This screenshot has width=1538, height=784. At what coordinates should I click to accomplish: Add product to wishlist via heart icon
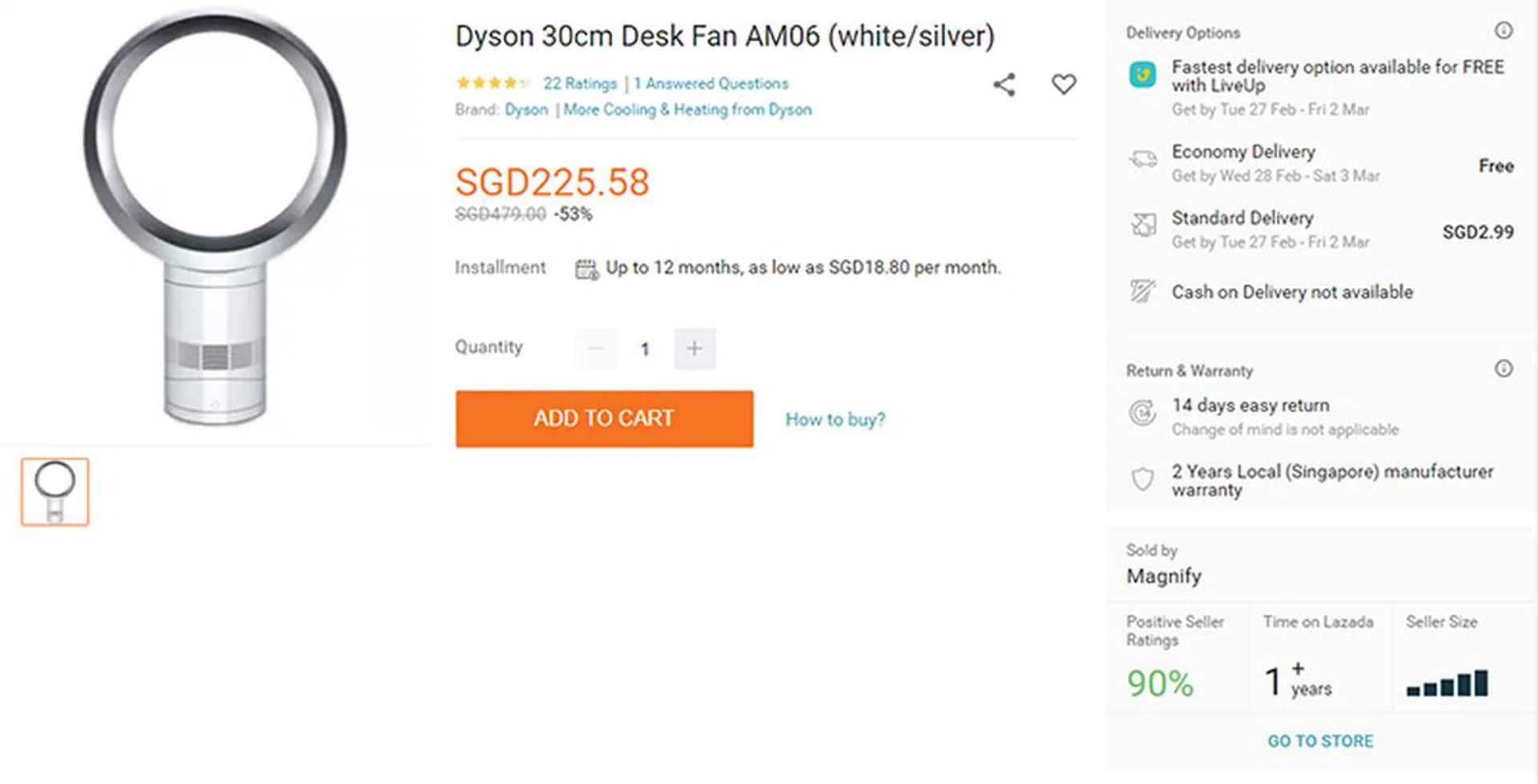(x=1064, y=84)
